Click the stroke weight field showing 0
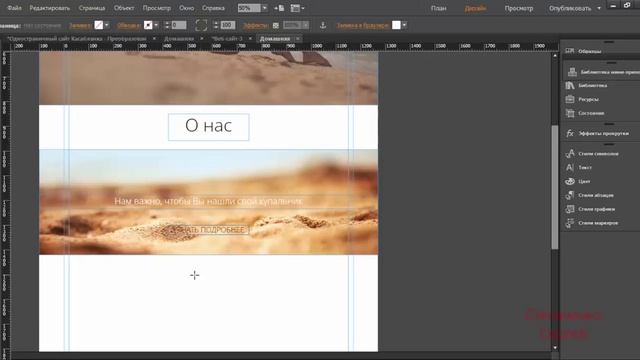 (x=178, y=25)
